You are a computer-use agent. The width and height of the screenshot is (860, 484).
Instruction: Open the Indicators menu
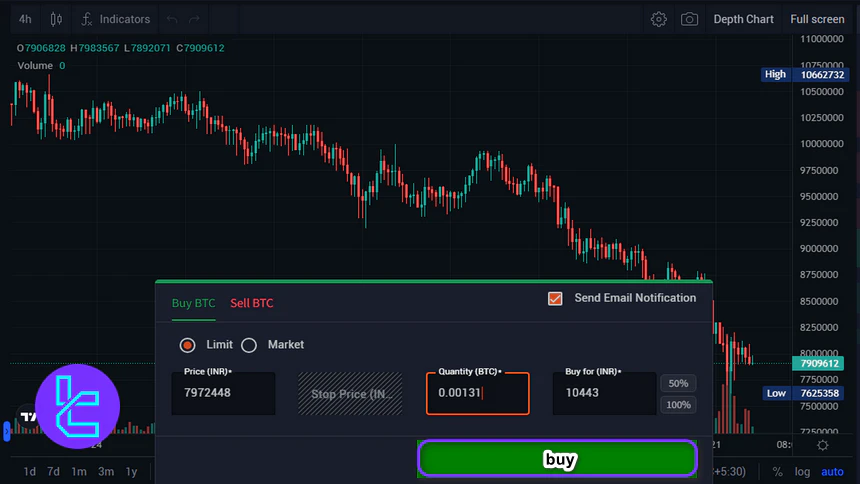coord(115,19)
